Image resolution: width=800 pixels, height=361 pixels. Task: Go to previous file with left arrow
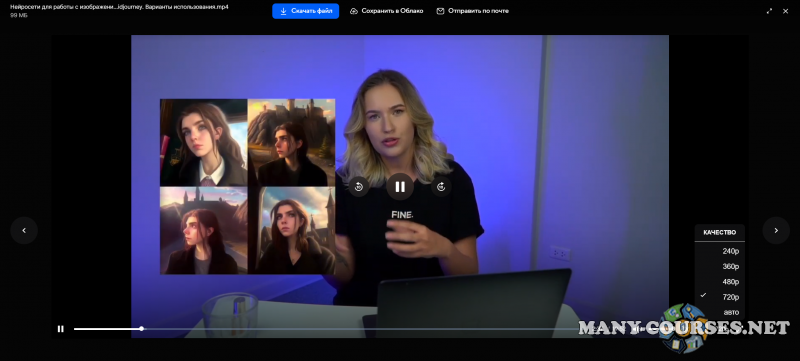coord(24,230)
